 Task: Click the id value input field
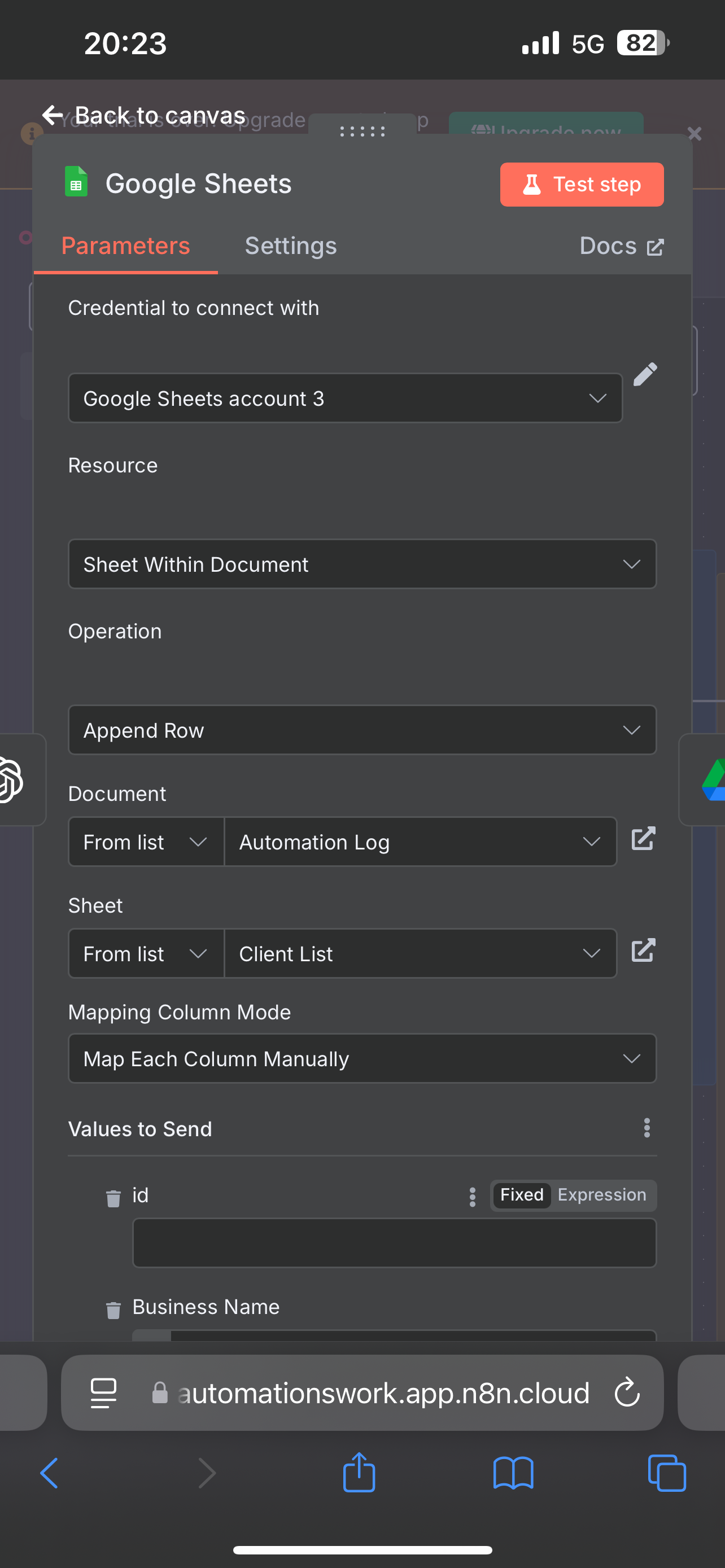coord(395,1242)
